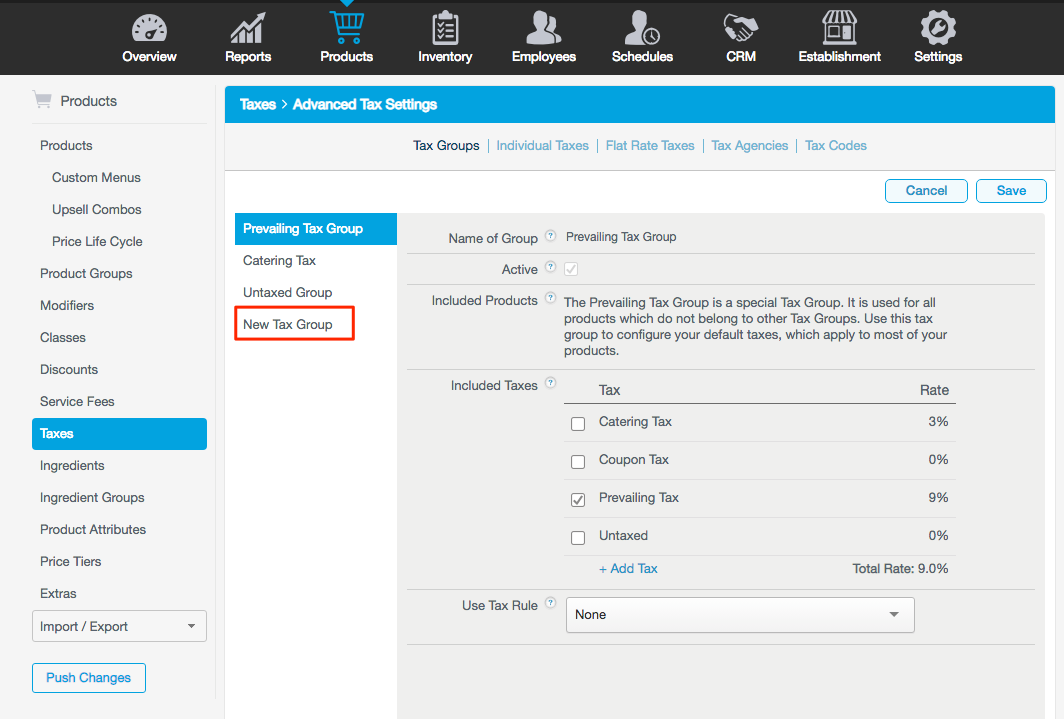Open the Active field help tooltip
This screenshot has width=1064, height=719.
pyautogui.click(x=550, y=267)
